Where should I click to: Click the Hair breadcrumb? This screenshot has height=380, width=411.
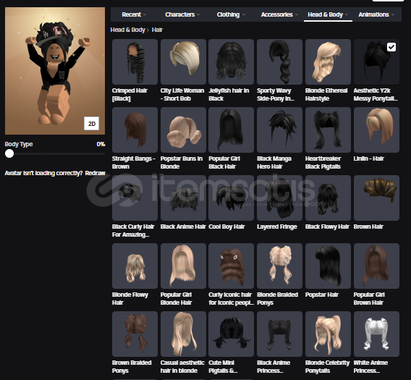pos(157,30)
